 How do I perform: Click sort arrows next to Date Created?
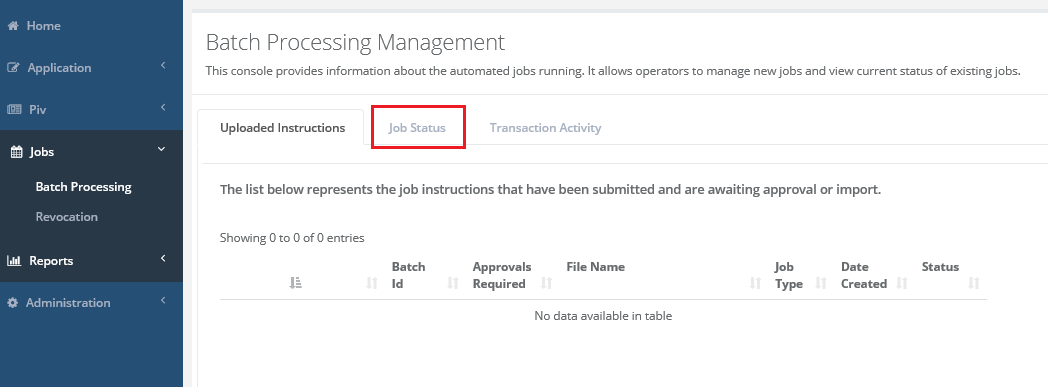click(902, 283)
